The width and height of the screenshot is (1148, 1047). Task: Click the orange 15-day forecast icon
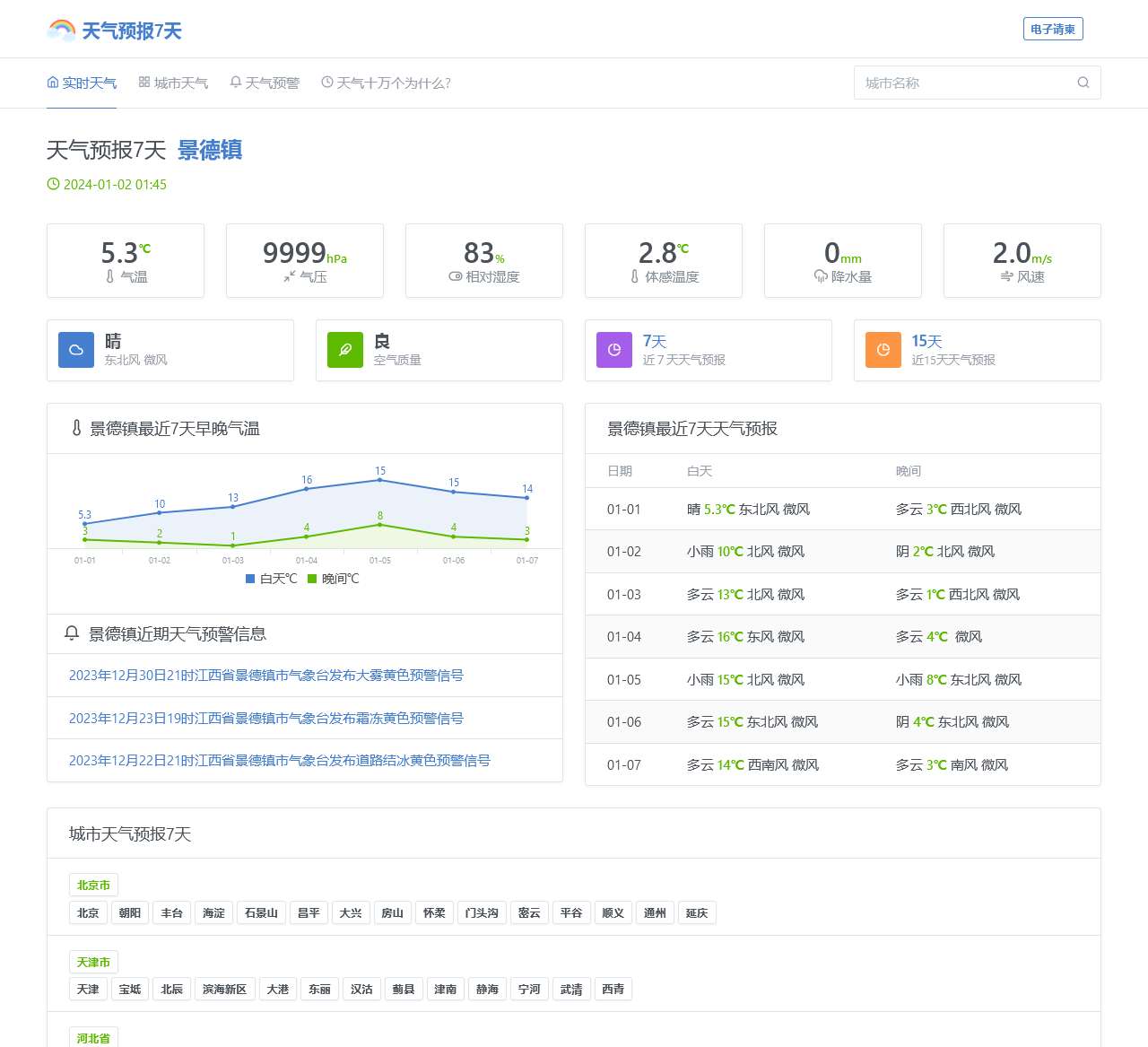click(x=883, y=350)
